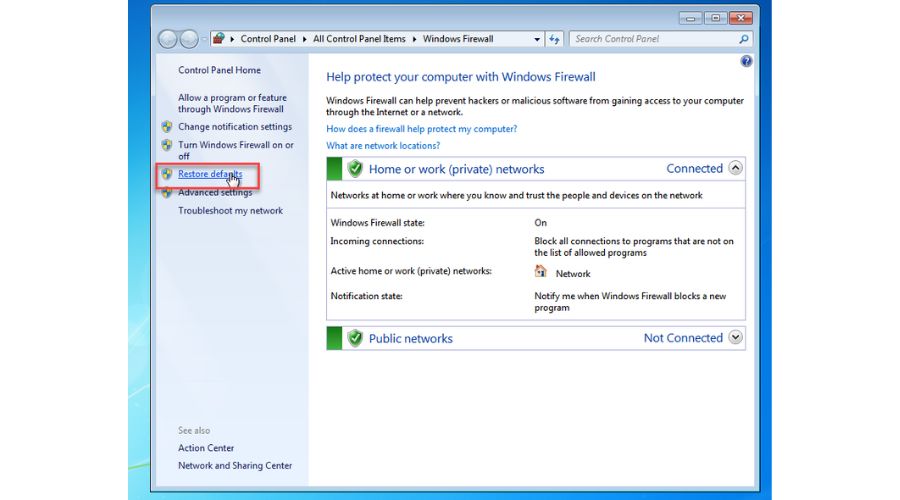900x500 pixels.
Task: Select the All Control Panel Items breadcrumb
Action: (x=359, y=38)
